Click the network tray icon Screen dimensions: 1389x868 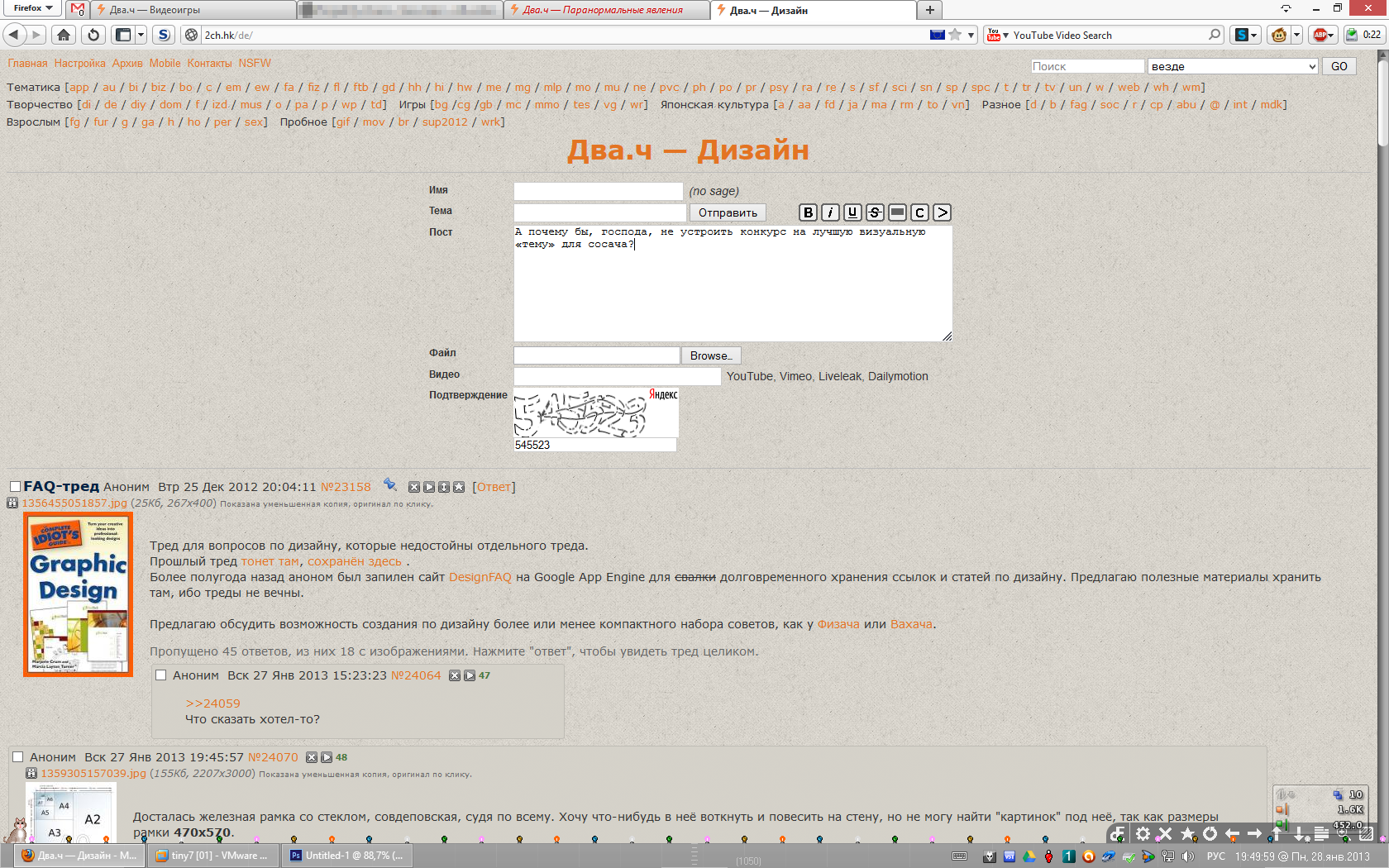(1168, 856)
